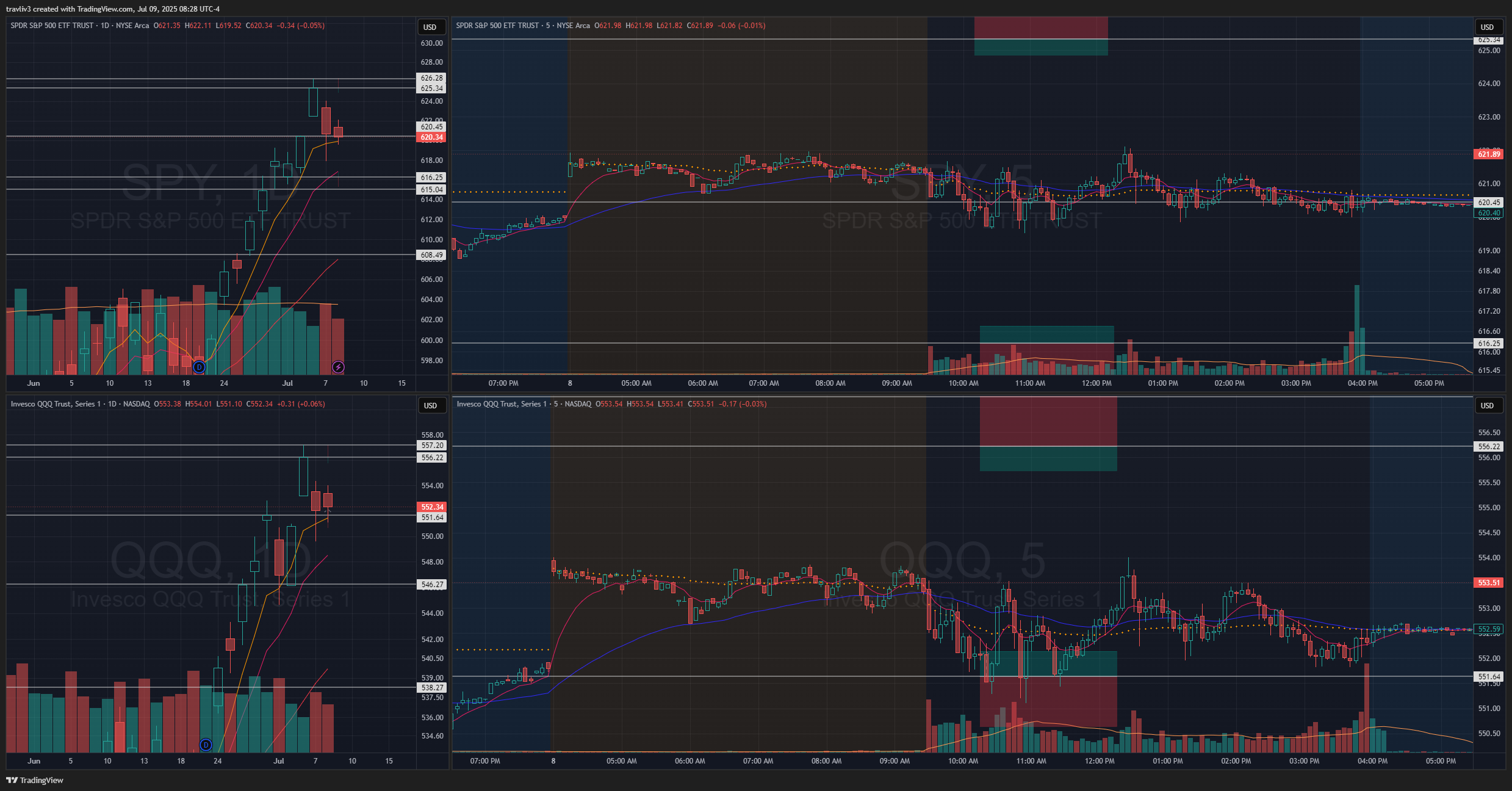Click the red 552.34 price label on QQQ daily axis
1512x791 pixels.
(432, 507)
